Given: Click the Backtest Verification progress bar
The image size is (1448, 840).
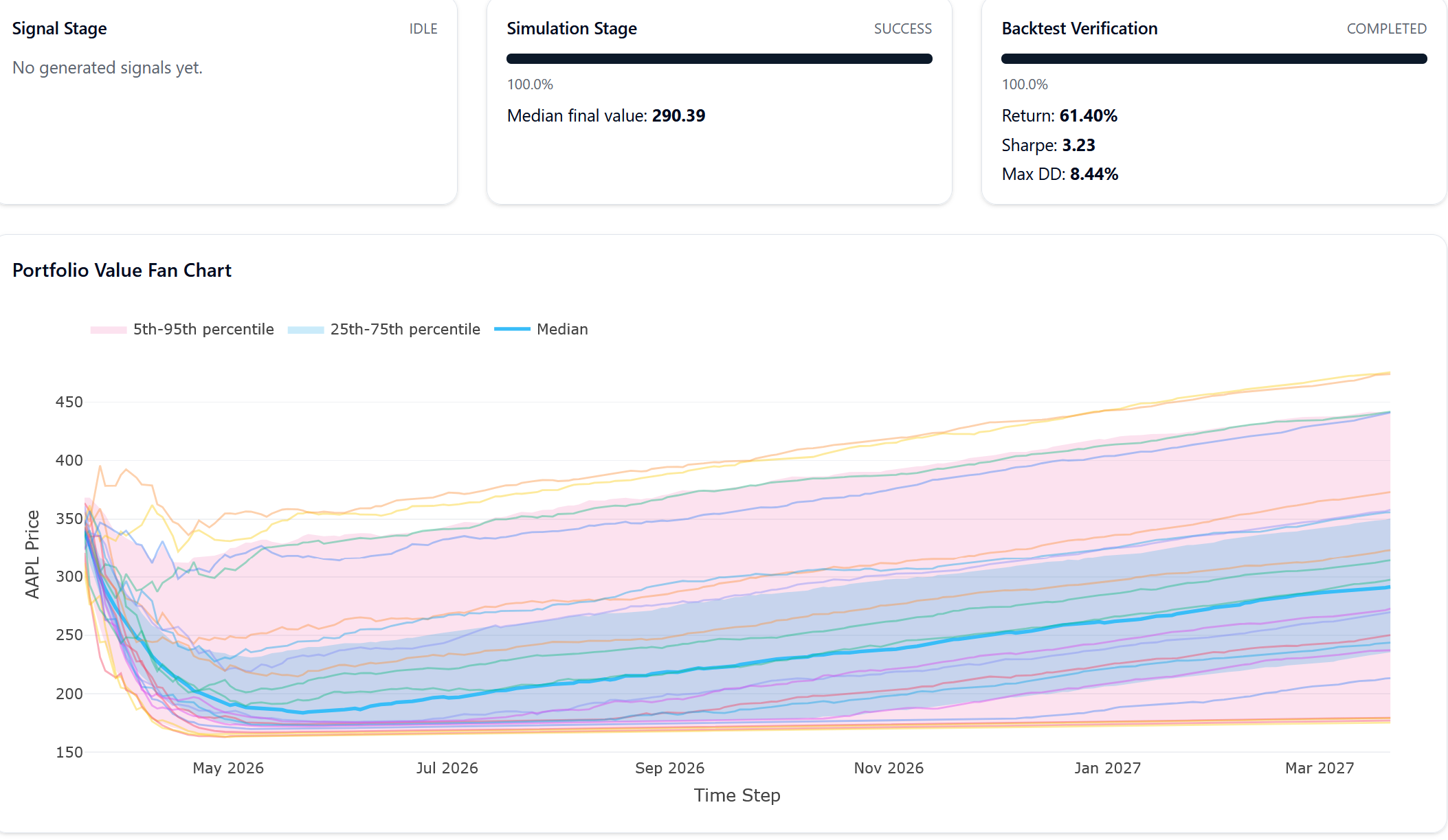Looking at the screenshot, I should click(x=1214, y=59).
